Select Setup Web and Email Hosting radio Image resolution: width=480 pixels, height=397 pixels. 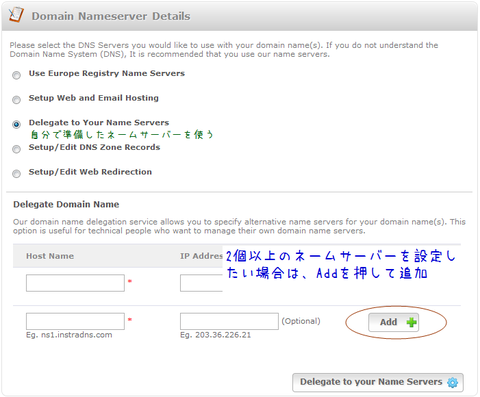coord(16,100)
